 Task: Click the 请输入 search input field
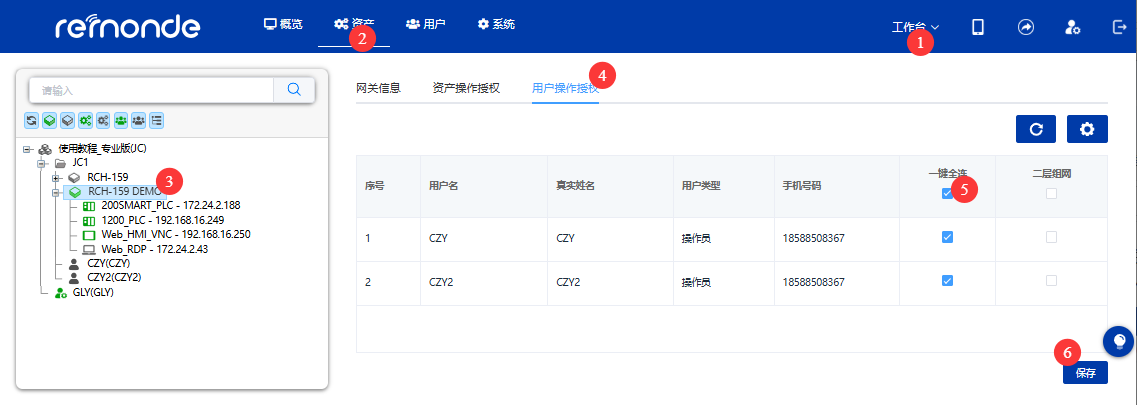tap(152, 90)
